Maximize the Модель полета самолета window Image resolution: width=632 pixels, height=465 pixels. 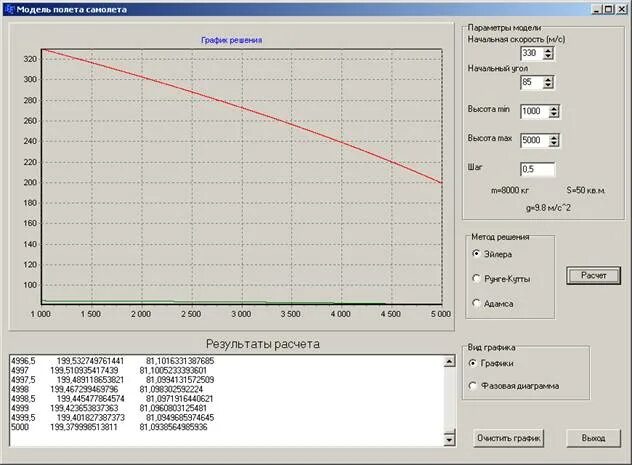pyautogui.click(x=609, y=9)
